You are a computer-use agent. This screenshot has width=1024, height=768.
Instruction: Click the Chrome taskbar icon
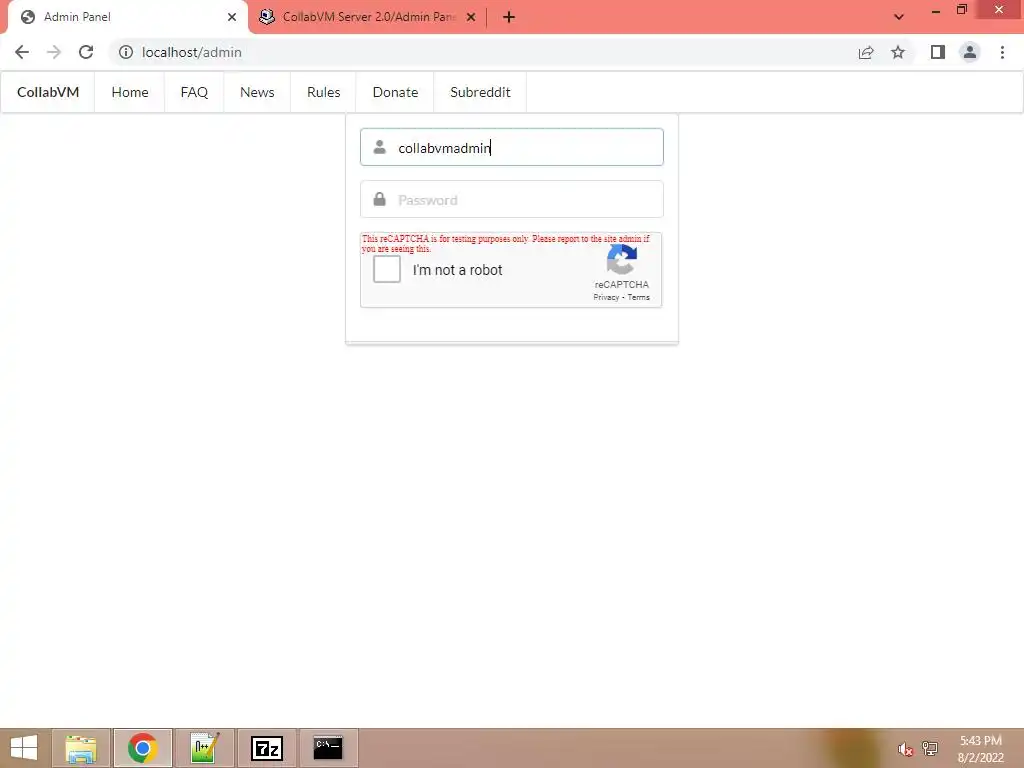[x=143, y=748]
